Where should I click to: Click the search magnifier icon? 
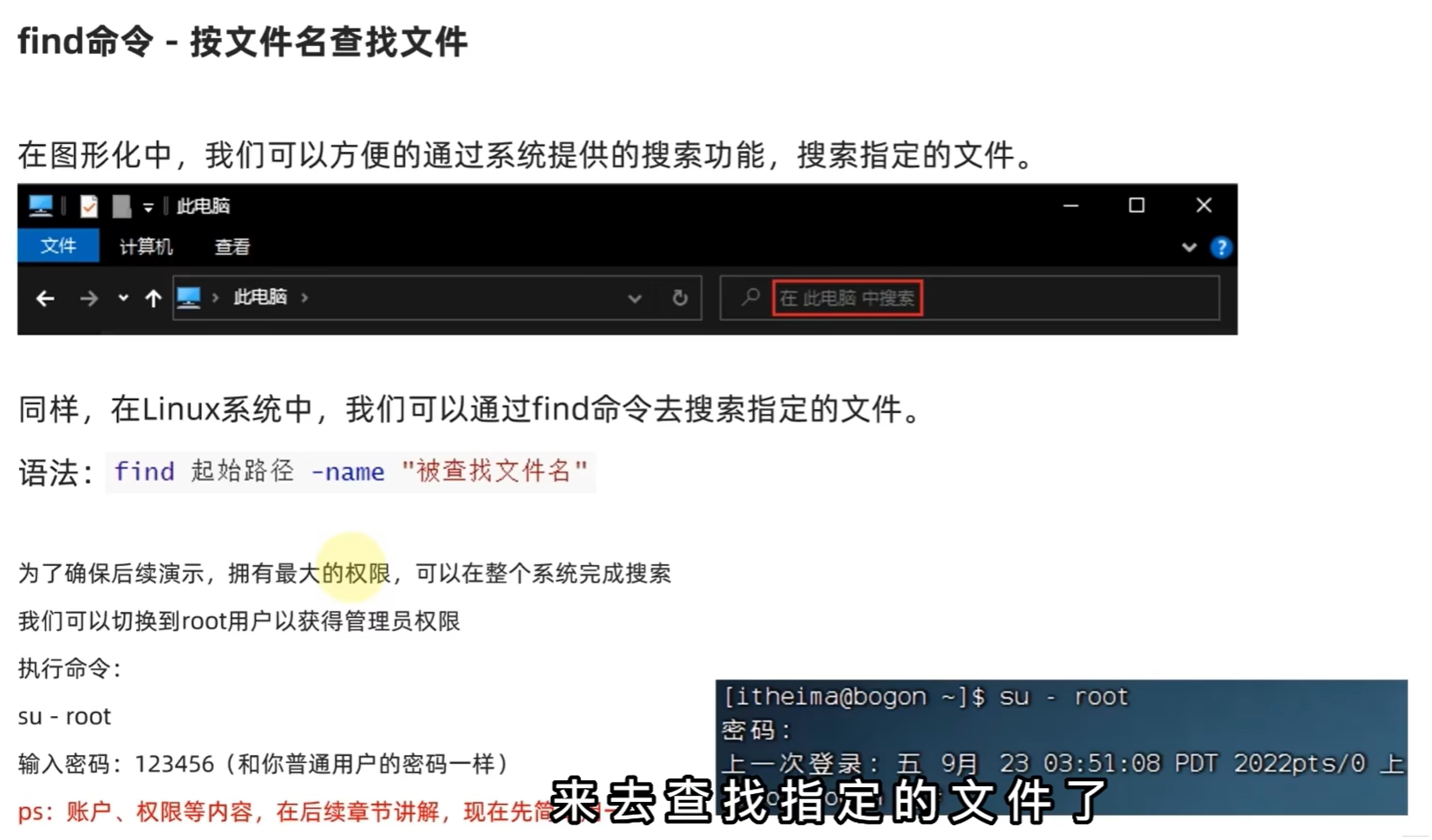click(x=751, y=297)
